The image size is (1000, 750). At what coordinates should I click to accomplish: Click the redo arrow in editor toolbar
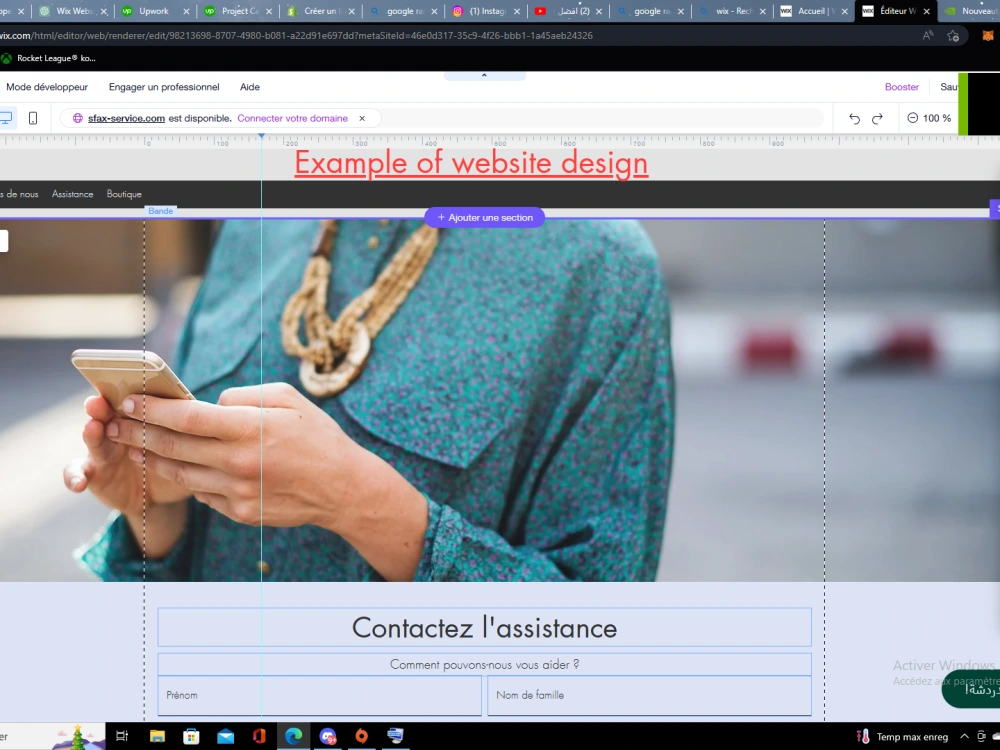[x=878, y=119]
